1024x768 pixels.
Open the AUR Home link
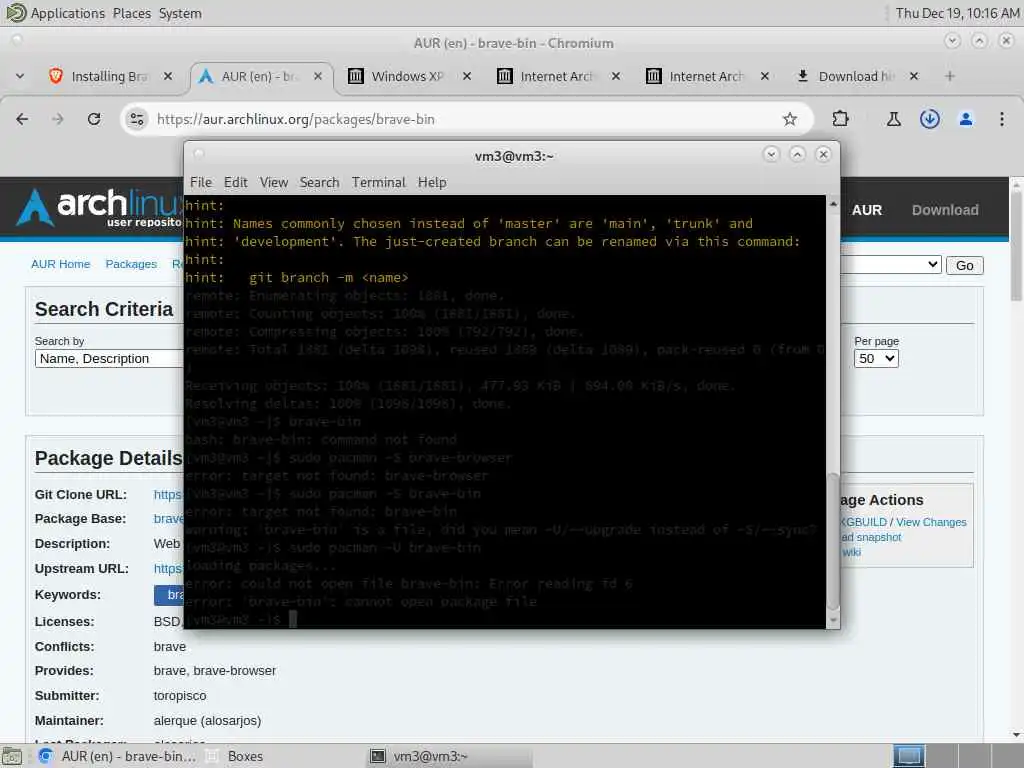(x=61, y=264)
